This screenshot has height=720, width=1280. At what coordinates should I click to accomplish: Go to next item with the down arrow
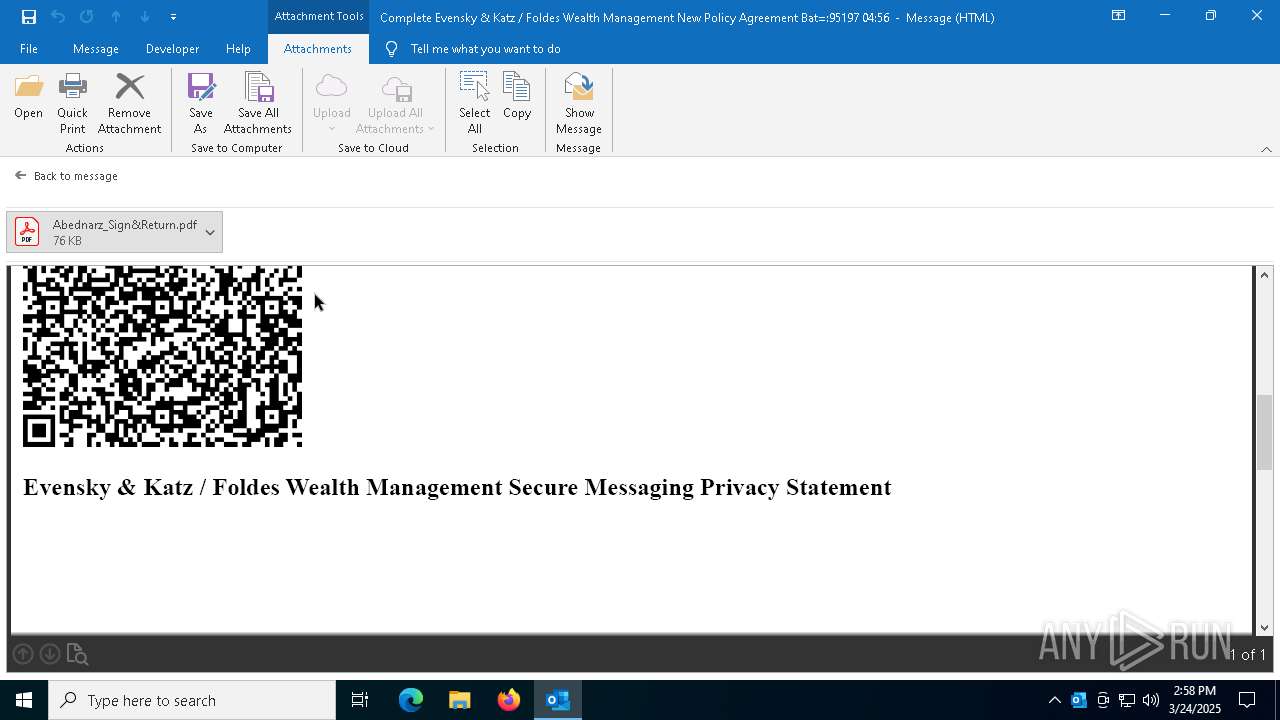point(145,16)
